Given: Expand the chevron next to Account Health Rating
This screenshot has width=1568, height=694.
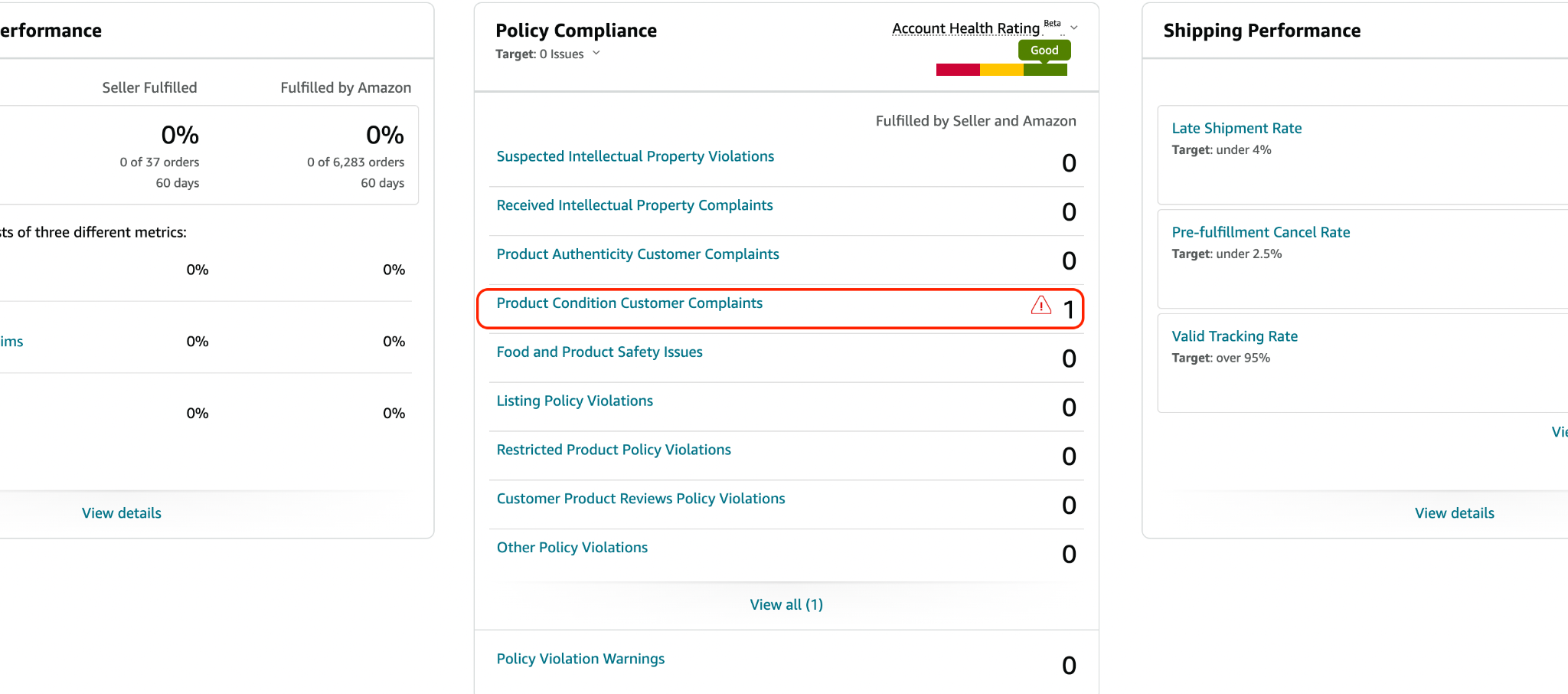Looking at the screenshot, I should pos(1074,28).
